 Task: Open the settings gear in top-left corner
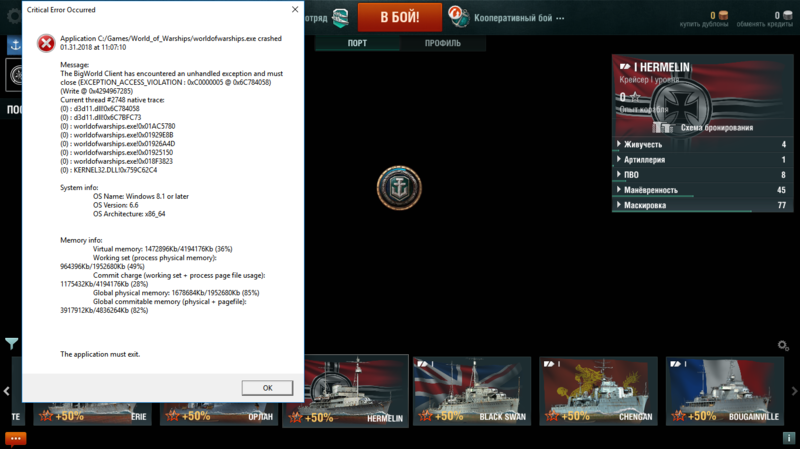pos(13,16)
